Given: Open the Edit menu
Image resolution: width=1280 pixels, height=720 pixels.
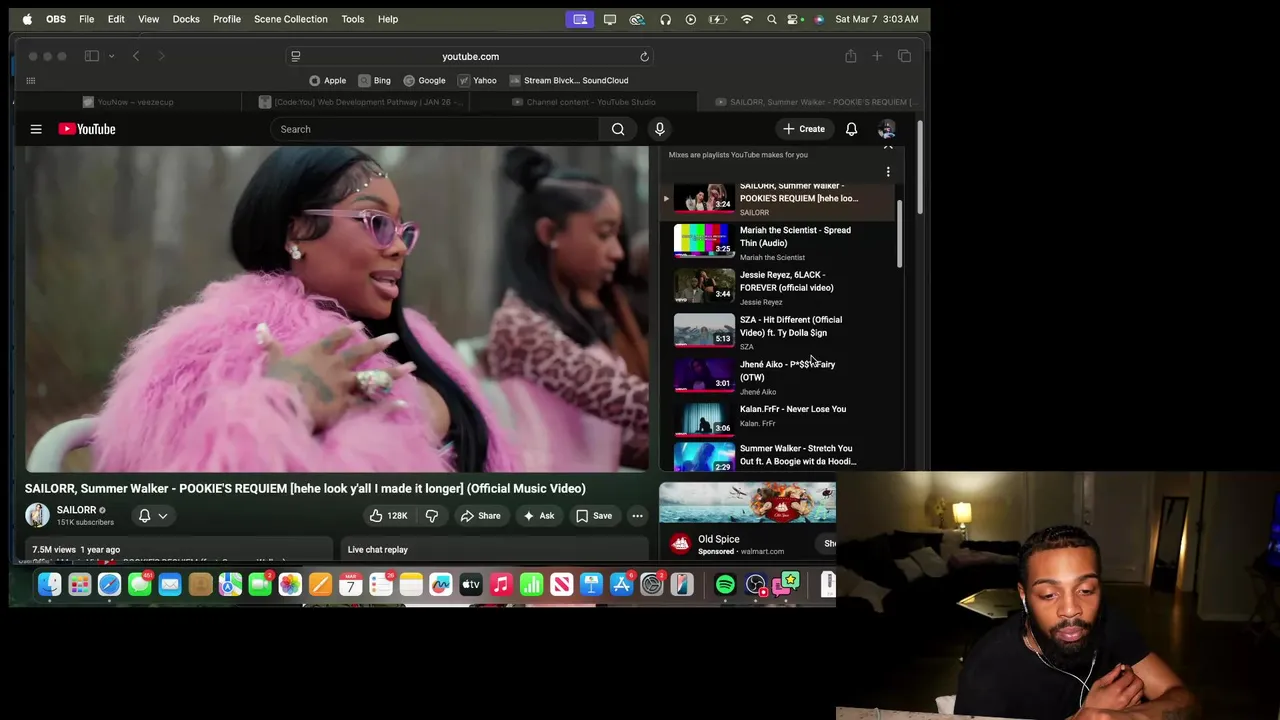Looking at the screenshot, I should pos(116,19).
